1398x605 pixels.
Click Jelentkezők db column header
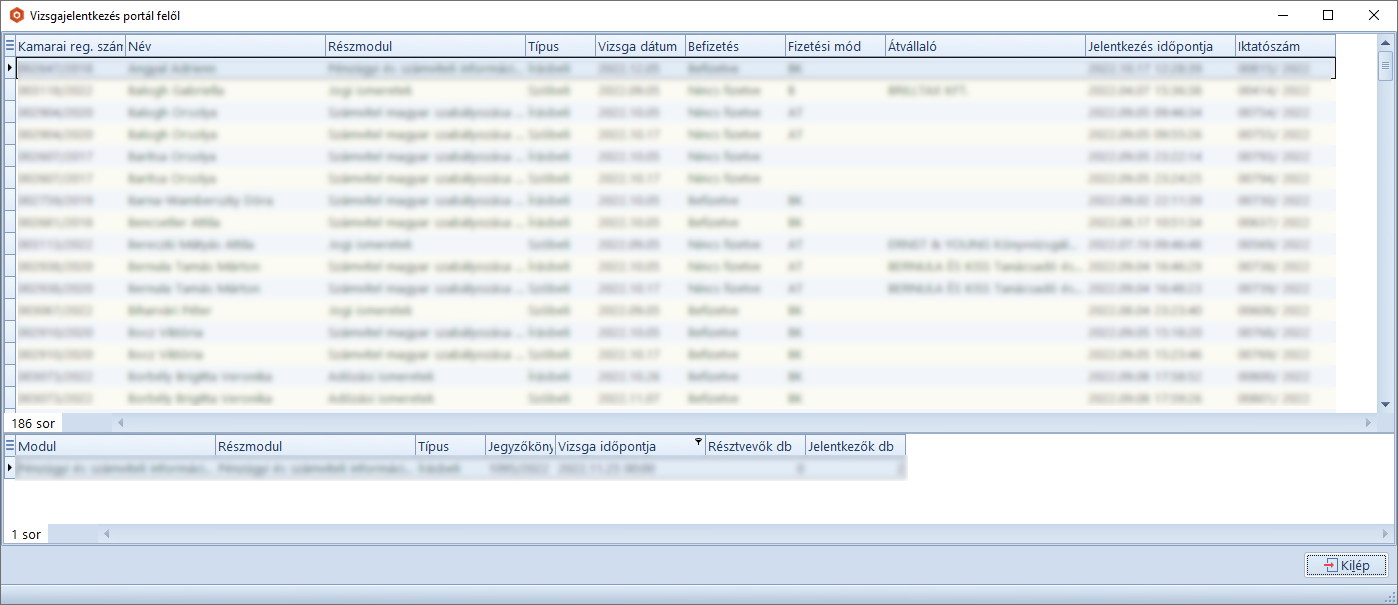pos(855,446)
